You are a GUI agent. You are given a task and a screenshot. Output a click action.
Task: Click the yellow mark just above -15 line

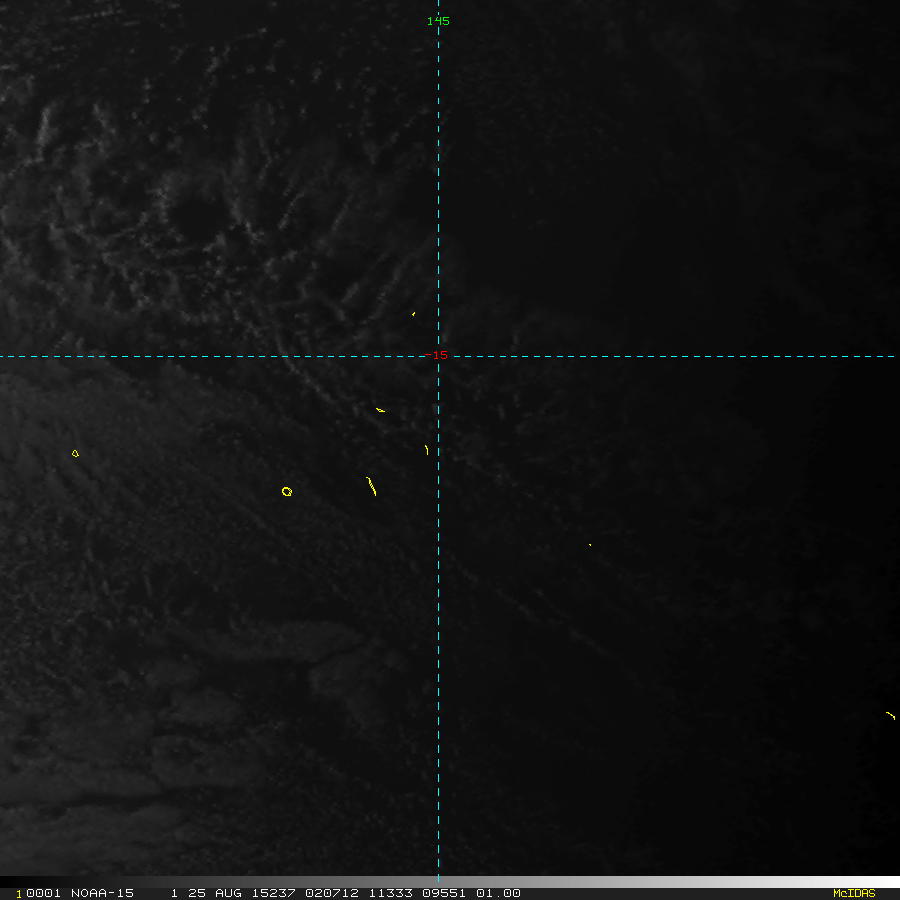[413, 314]
